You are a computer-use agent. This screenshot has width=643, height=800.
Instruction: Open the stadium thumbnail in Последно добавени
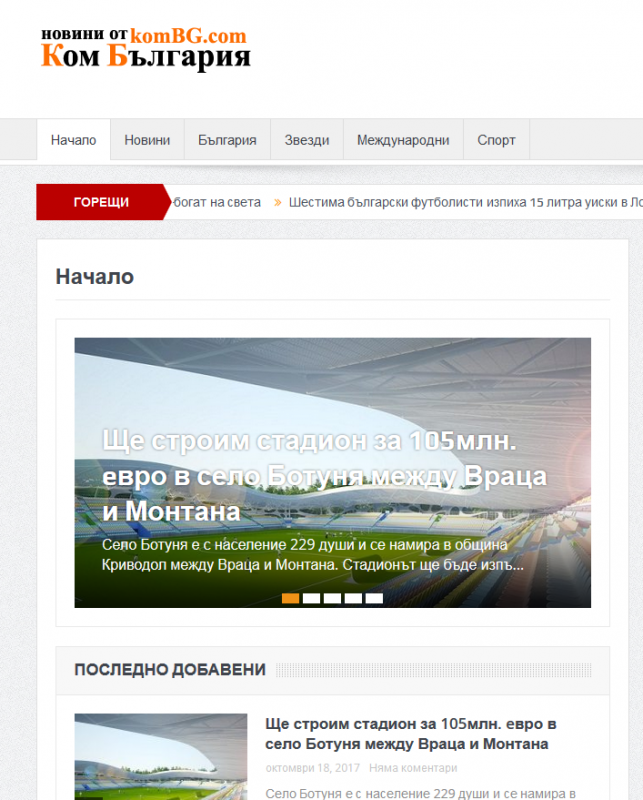point(160,756)
